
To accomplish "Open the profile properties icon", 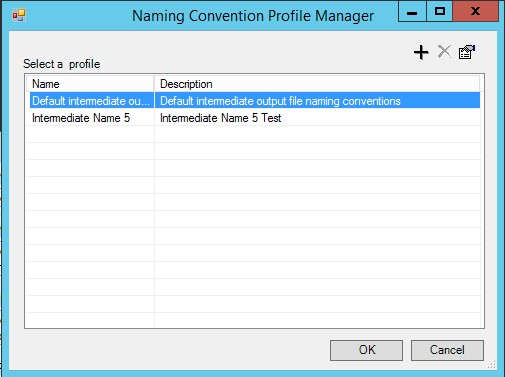I will (x=467, y=52).
